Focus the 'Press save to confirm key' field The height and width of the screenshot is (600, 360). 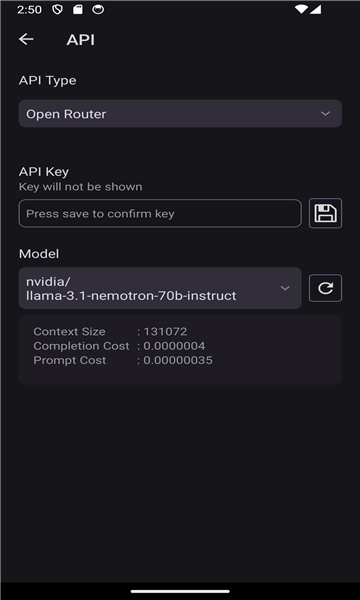pos(160,213)
